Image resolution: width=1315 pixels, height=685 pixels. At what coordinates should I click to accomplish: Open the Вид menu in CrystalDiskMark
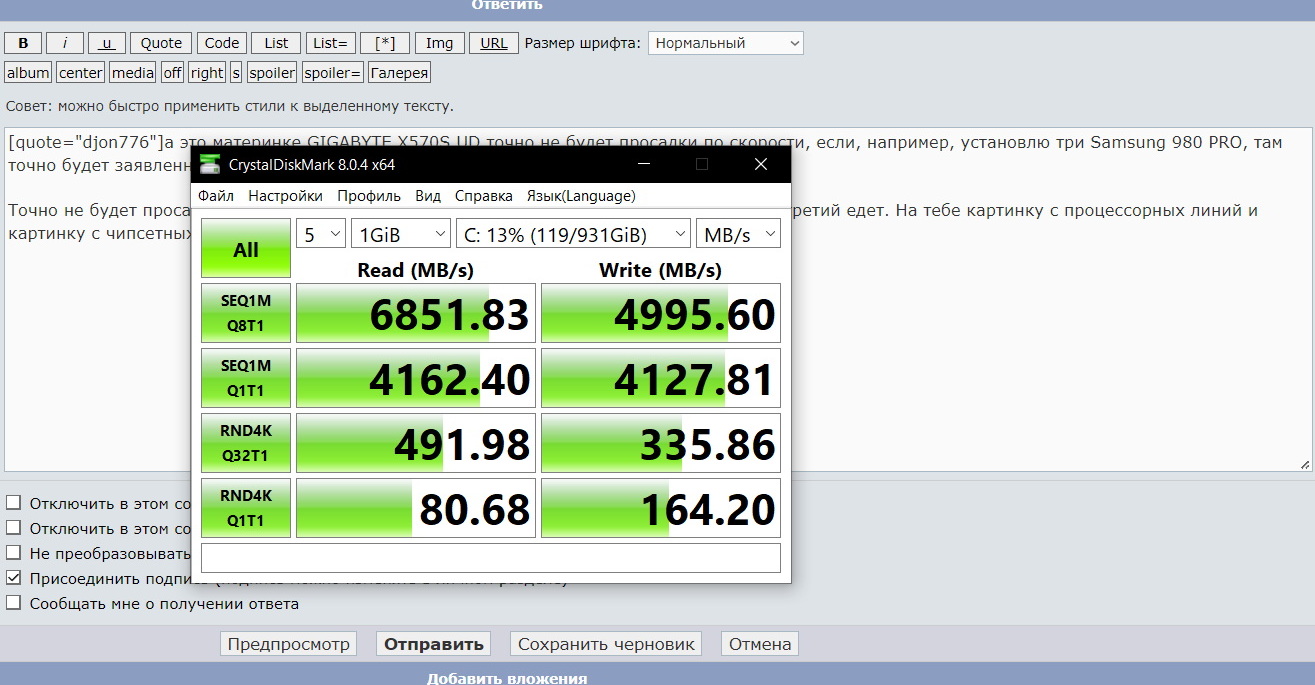click(428, 196)
